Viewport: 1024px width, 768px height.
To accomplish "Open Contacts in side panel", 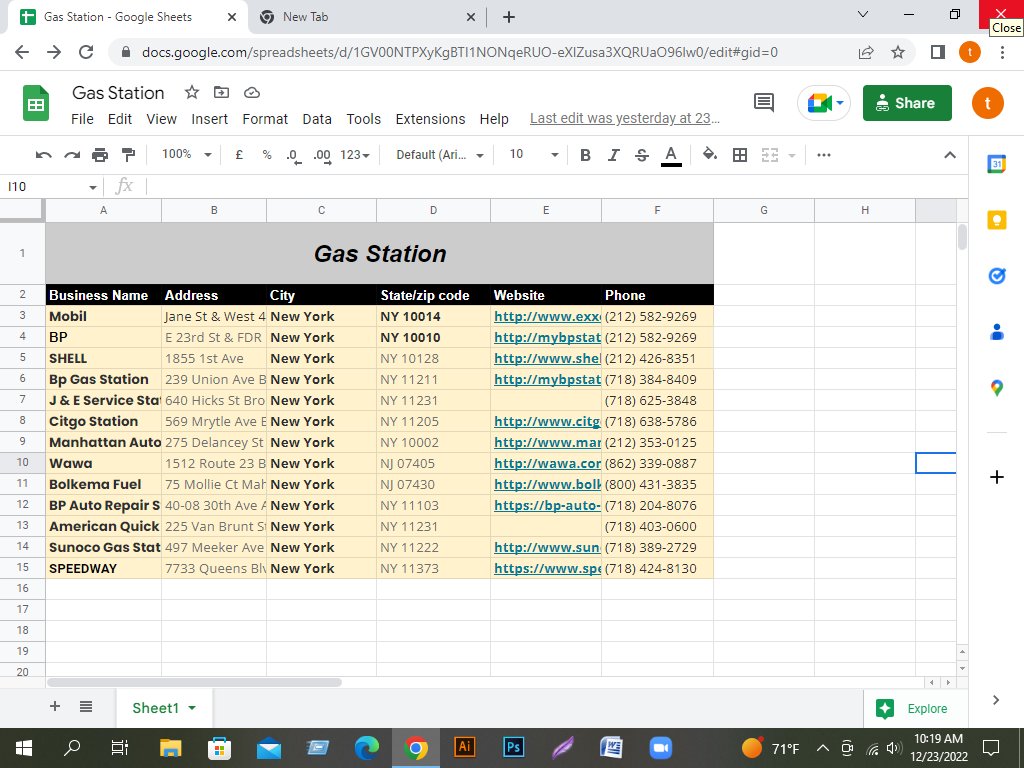I will pyautogui.click(x=997, y=332).
